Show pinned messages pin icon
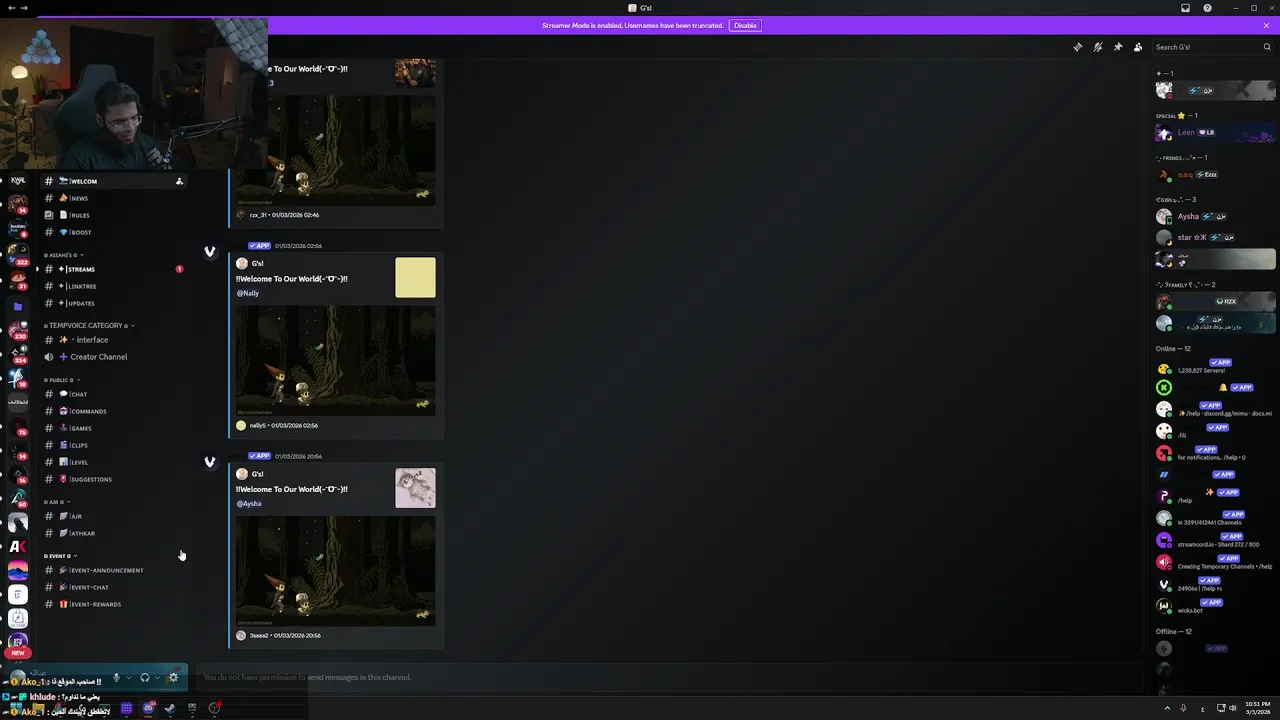Image resolution: width=1280 pixels, height=720 pixels. coord(1118,47)
